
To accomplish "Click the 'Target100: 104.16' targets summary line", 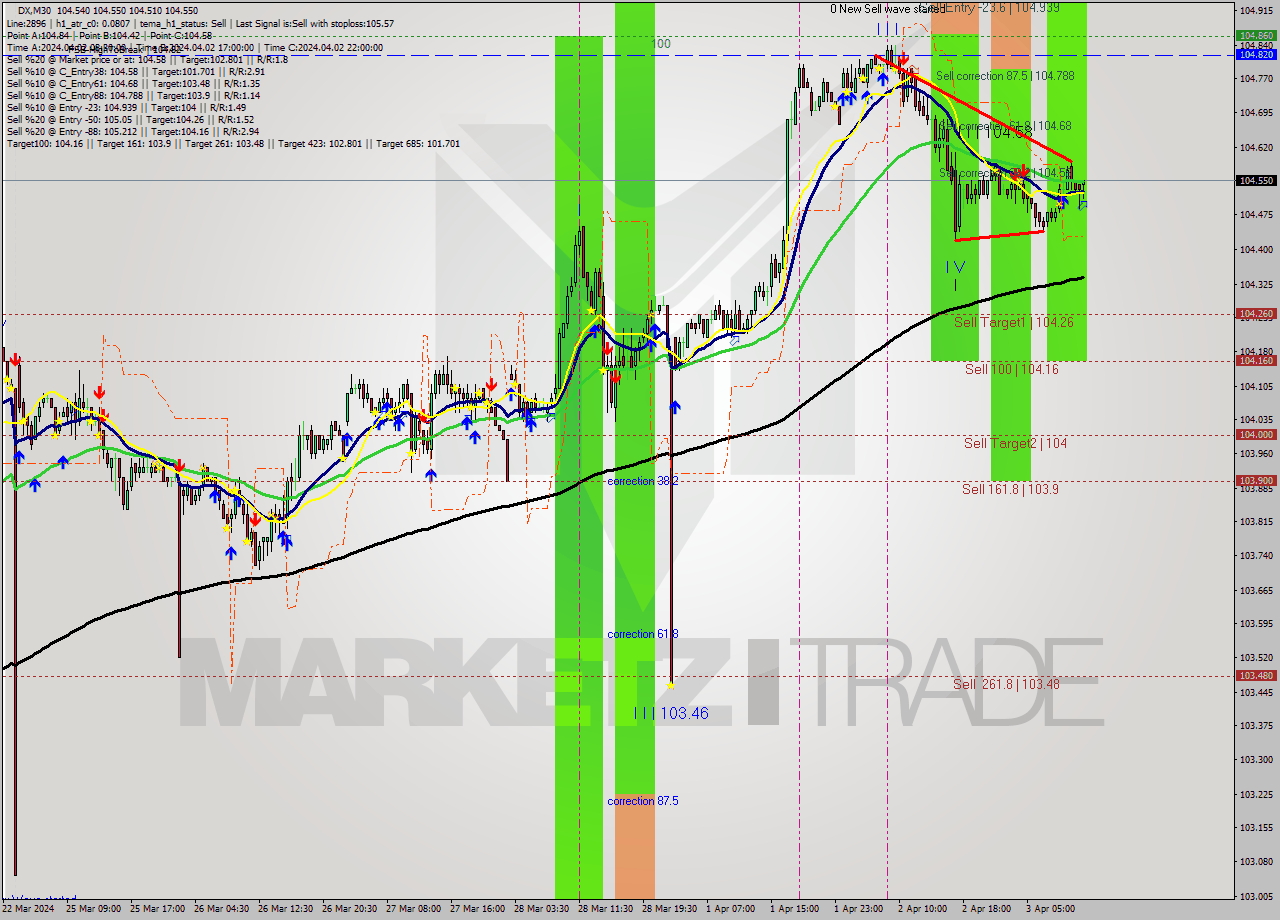I will click(233, 143).
